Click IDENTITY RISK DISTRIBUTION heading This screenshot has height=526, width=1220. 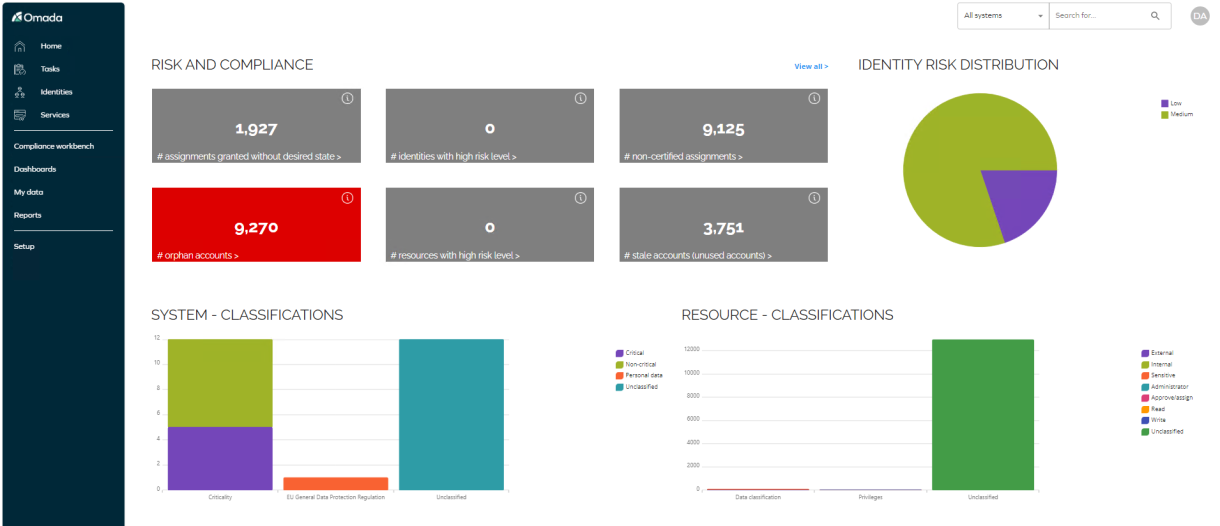point(958,65)
